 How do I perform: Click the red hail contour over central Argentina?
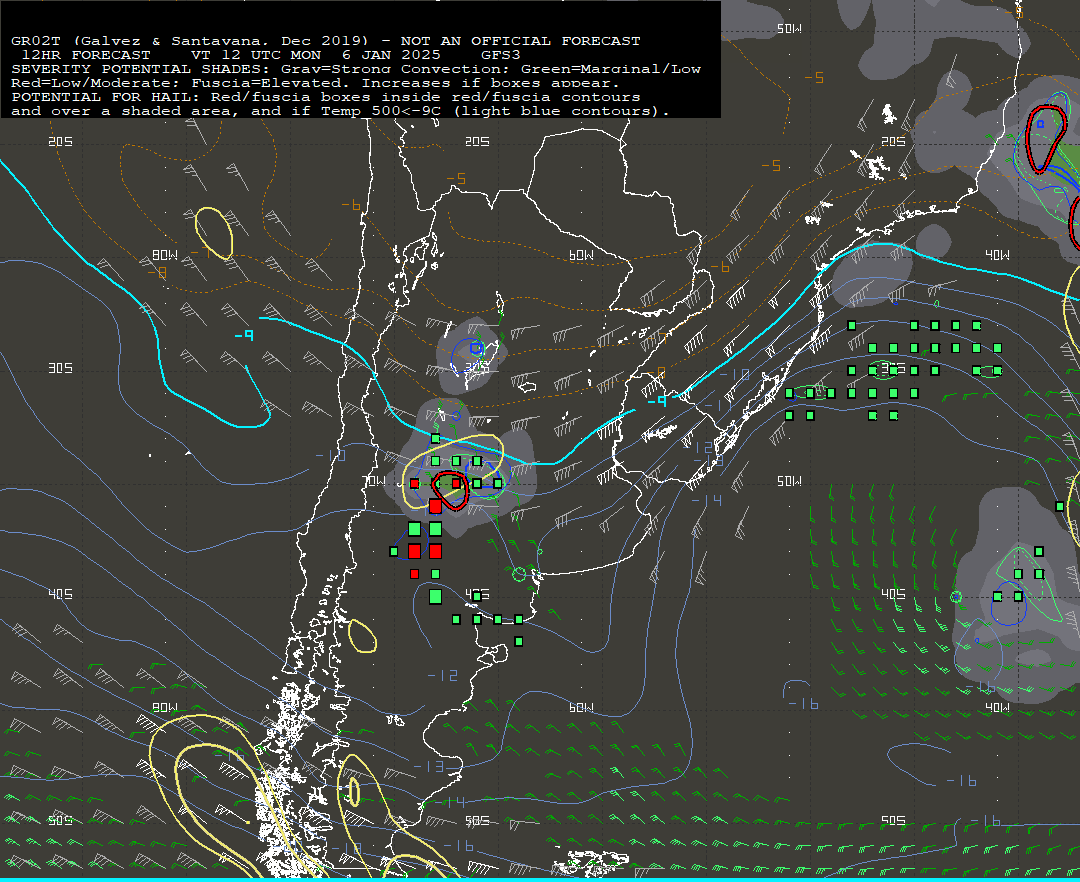pyautogui.click(x=450, y=490)
